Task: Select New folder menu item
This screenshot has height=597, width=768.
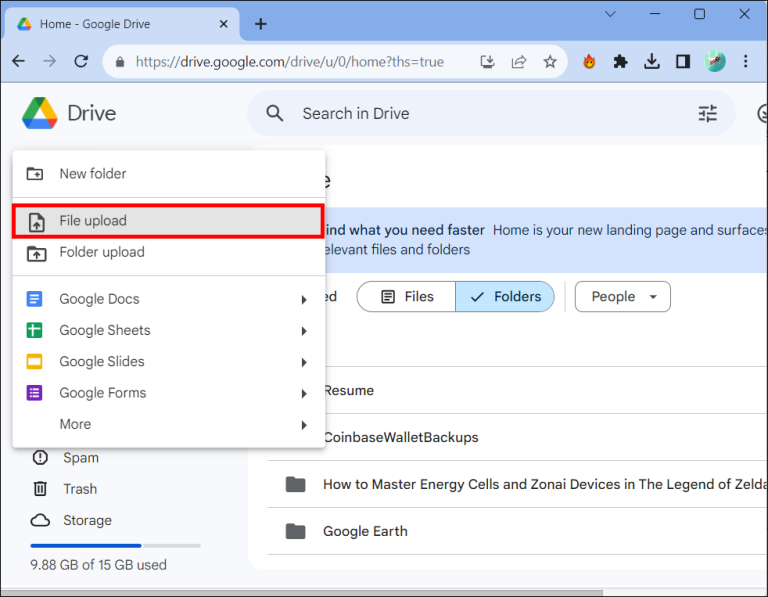Action: tap(168, 173)
